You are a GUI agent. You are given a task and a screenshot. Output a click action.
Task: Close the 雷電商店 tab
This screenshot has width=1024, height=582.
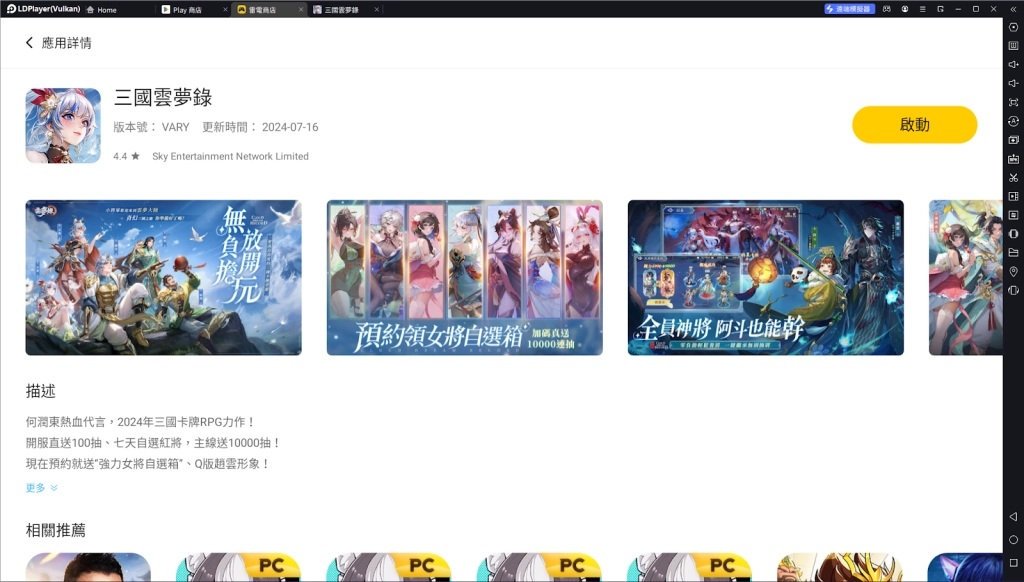click(x=301, y=10)
